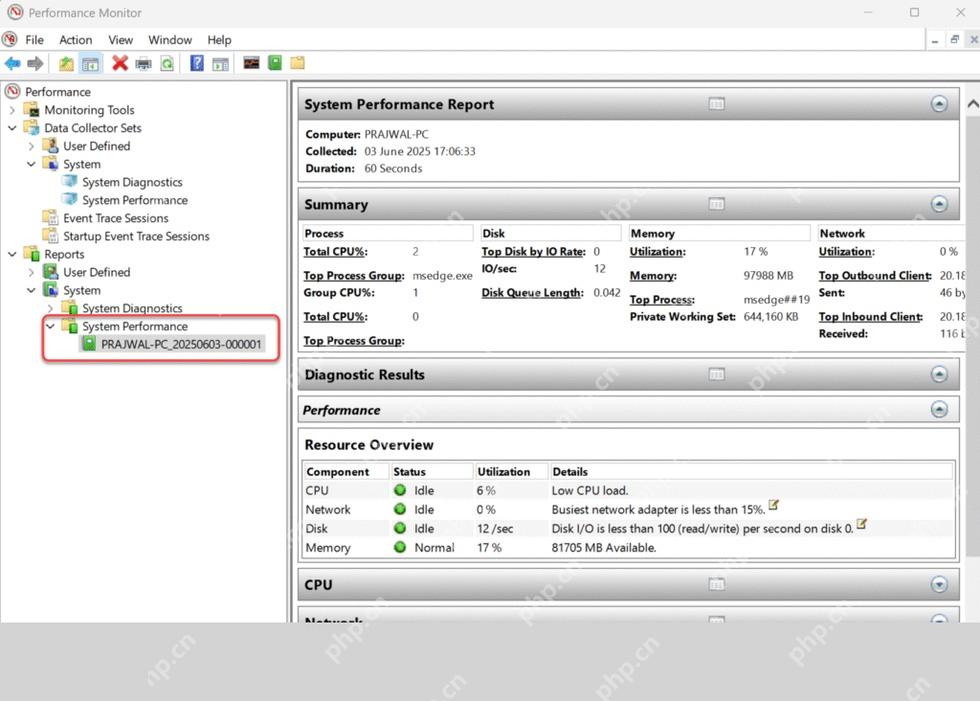This screenshot has height=701, width=980.
Task: Click the root Performance node icon
Action: pos(12,91)
